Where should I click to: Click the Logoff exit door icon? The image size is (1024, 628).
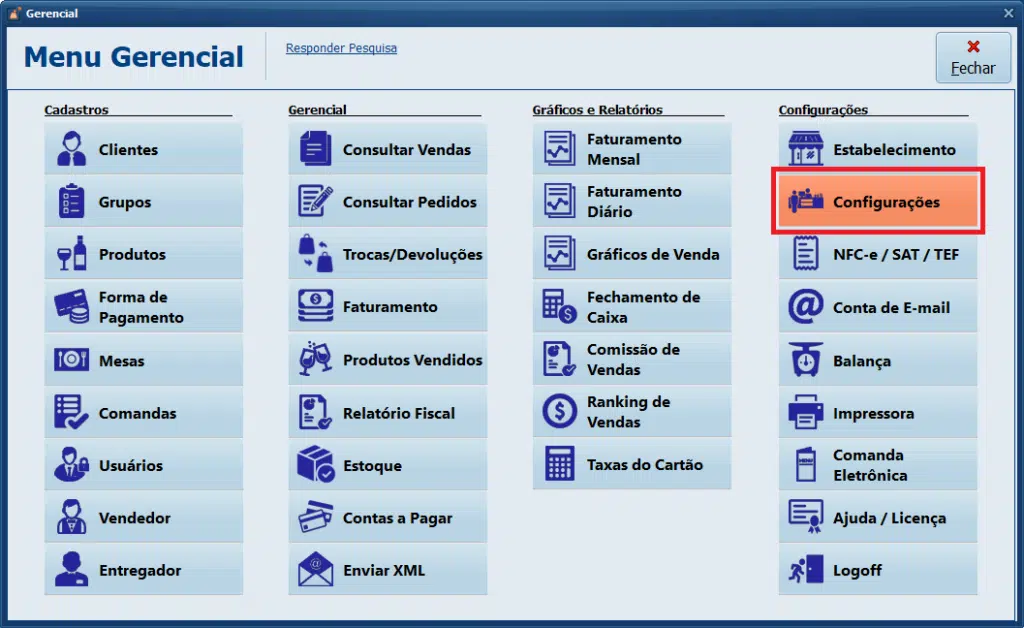pyautogui.click(x=805, y=569)
